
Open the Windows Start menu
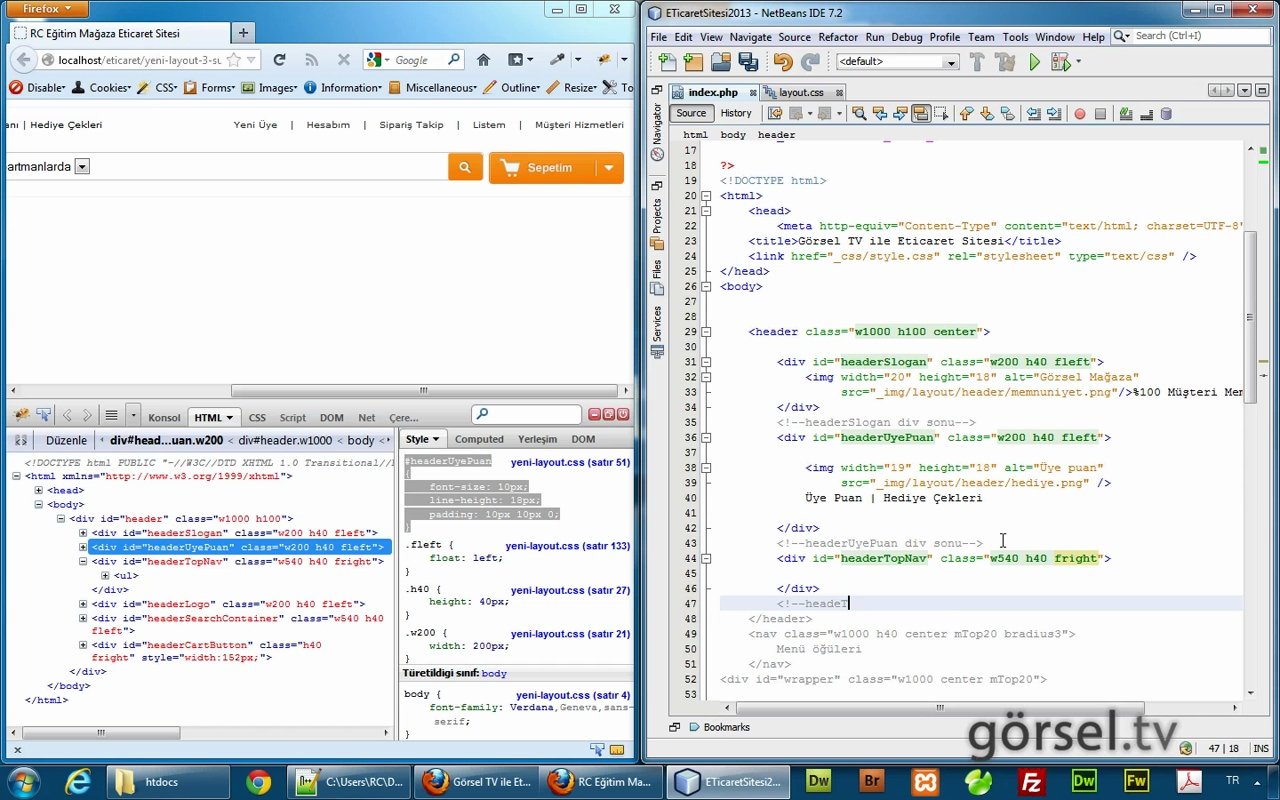tap(23, 781)
